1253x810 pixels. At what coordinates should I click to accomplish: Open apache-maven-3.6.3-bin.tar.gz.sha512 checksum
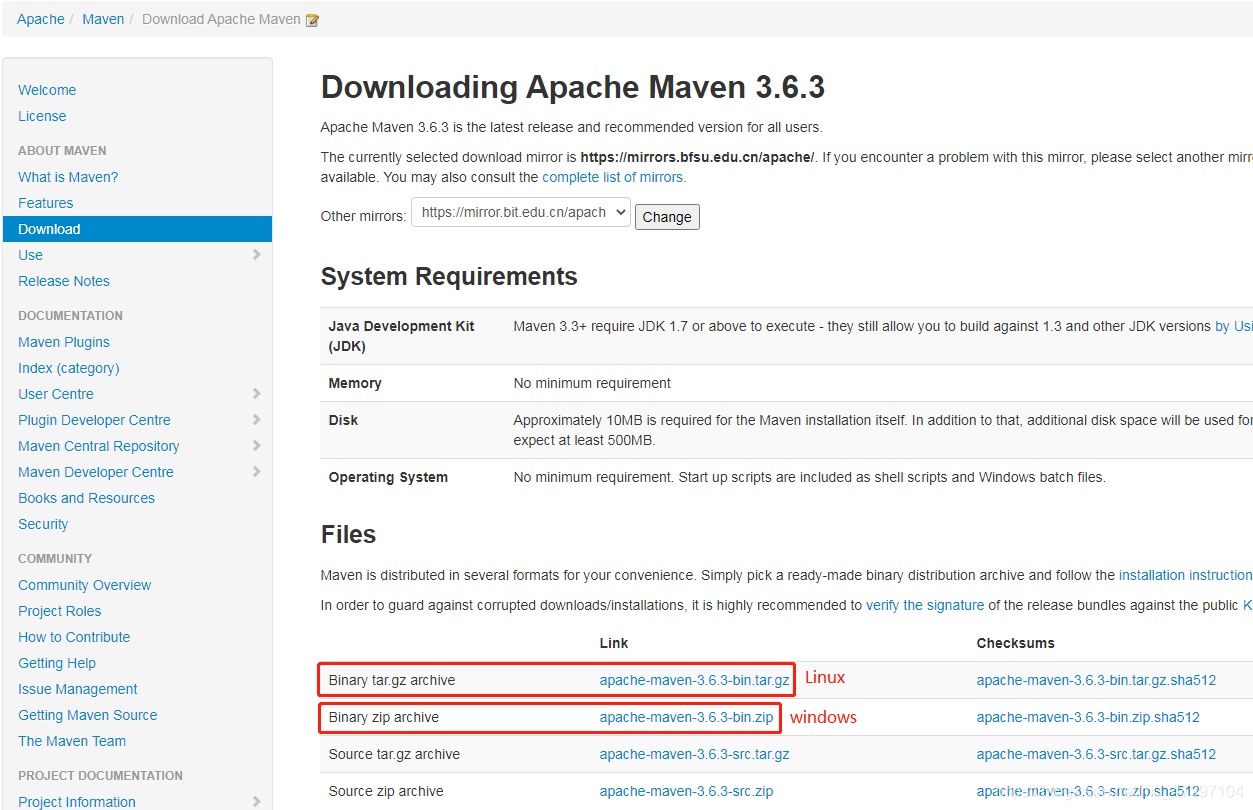pyautogui.click(x=1096, y=680)
